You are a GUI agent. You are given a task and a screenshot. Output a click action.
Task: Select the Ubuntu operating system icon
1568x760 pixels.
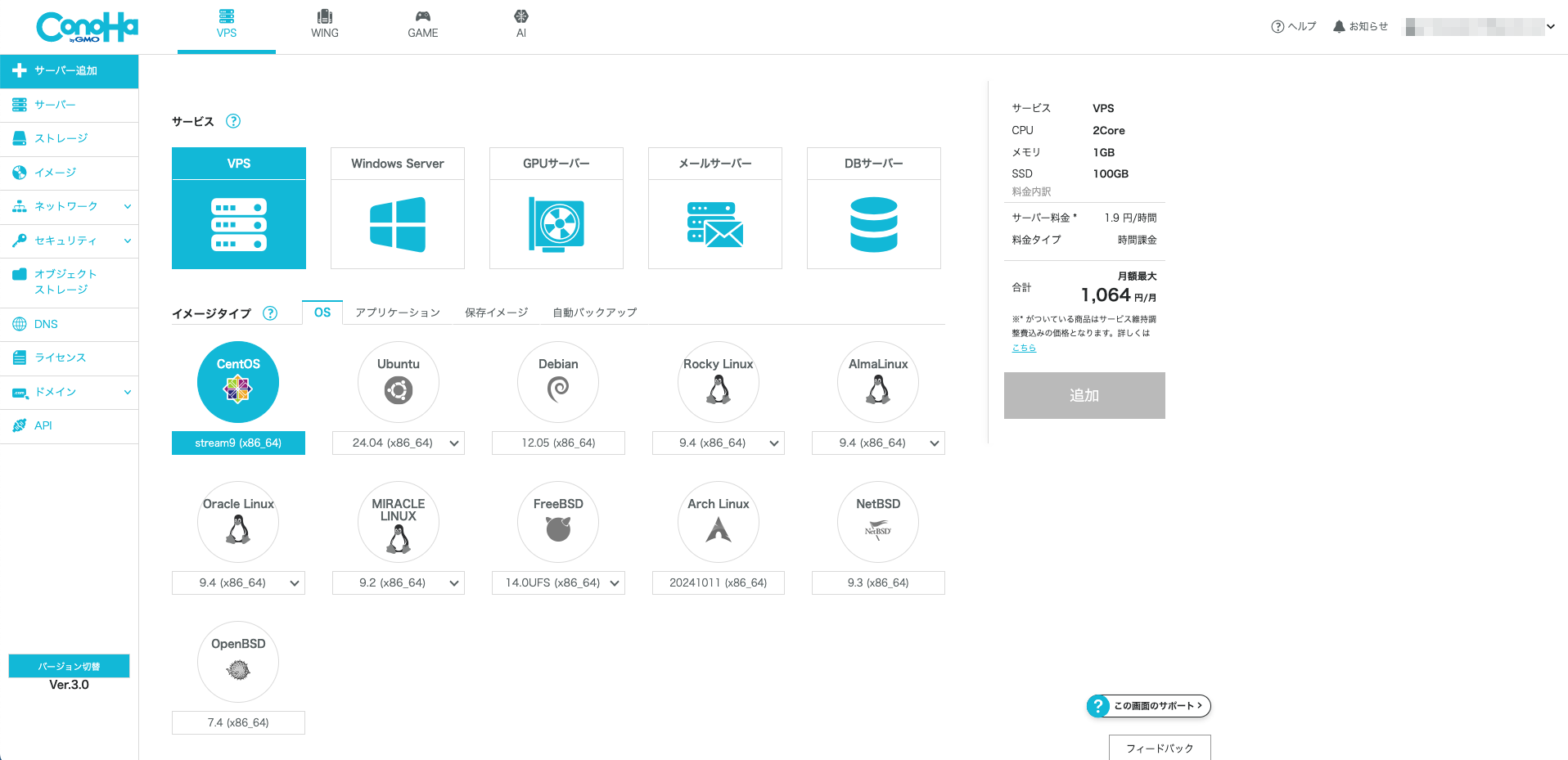coord(399,382)
